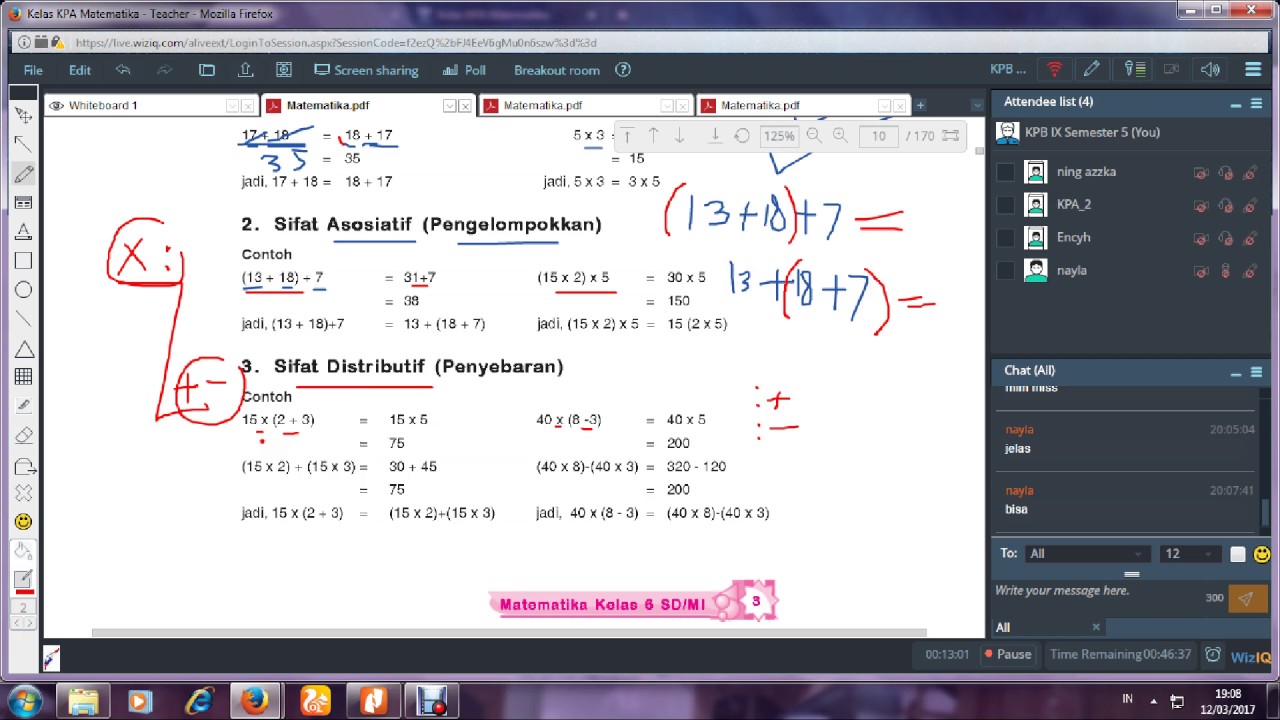Screen dimensions: 1280x720
Task: Pause the class recording
Action: point(1008,654)
